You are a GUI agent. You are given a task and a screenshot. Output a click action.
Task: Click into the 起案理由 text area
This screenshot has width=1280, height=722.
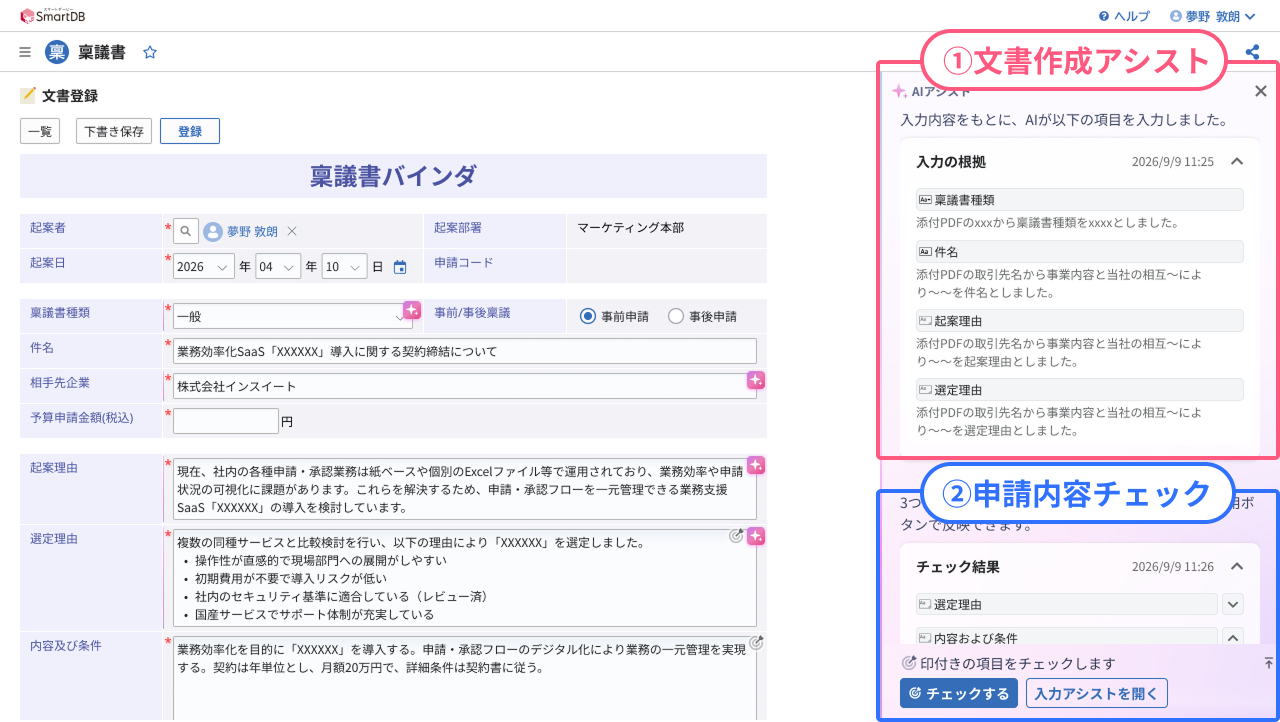(465, 489)
